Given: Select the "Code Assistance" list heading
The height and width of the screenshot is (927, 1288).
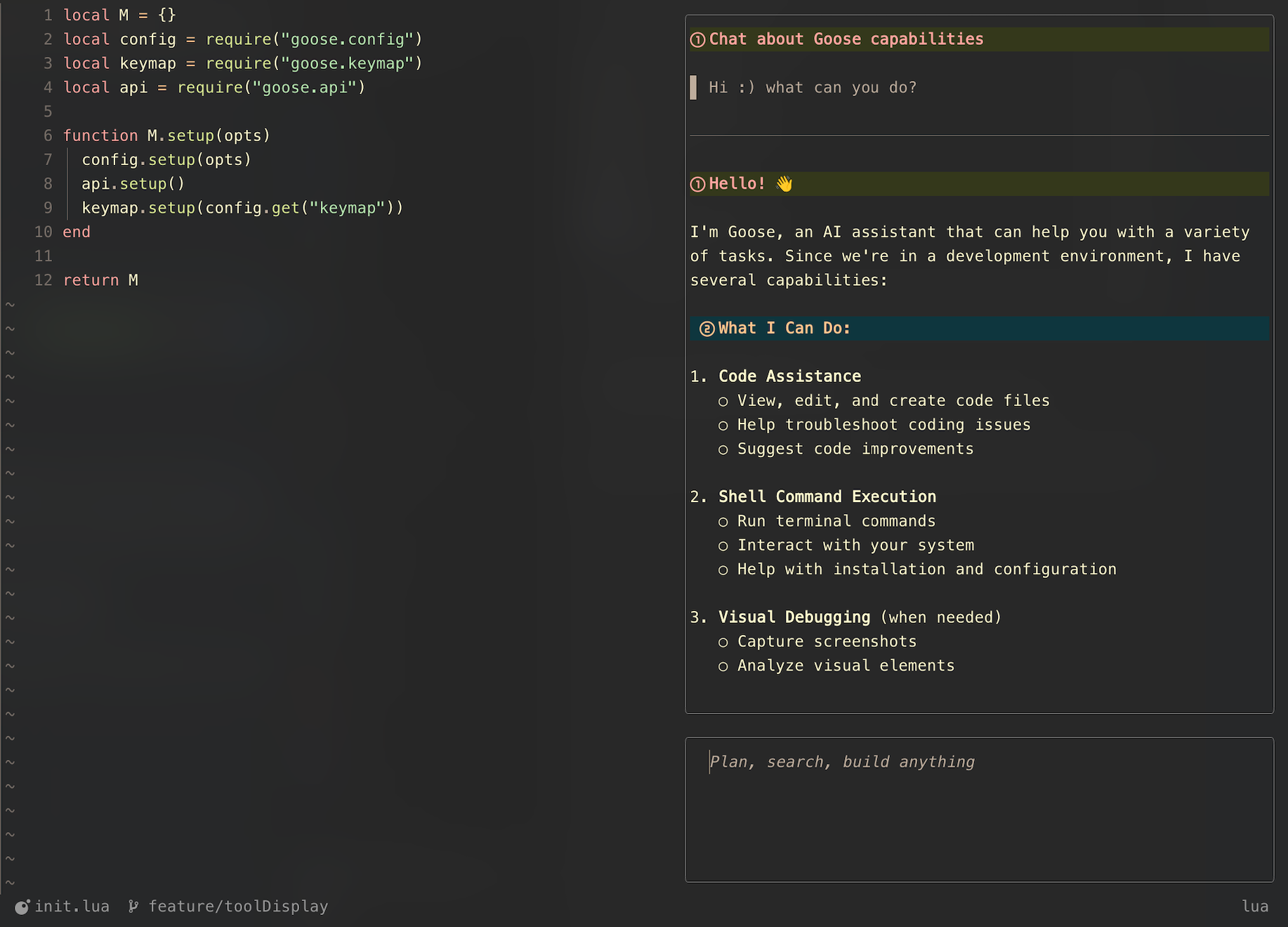Looking at the screenshot, I should pyautogui.click(x=789, y=376).
